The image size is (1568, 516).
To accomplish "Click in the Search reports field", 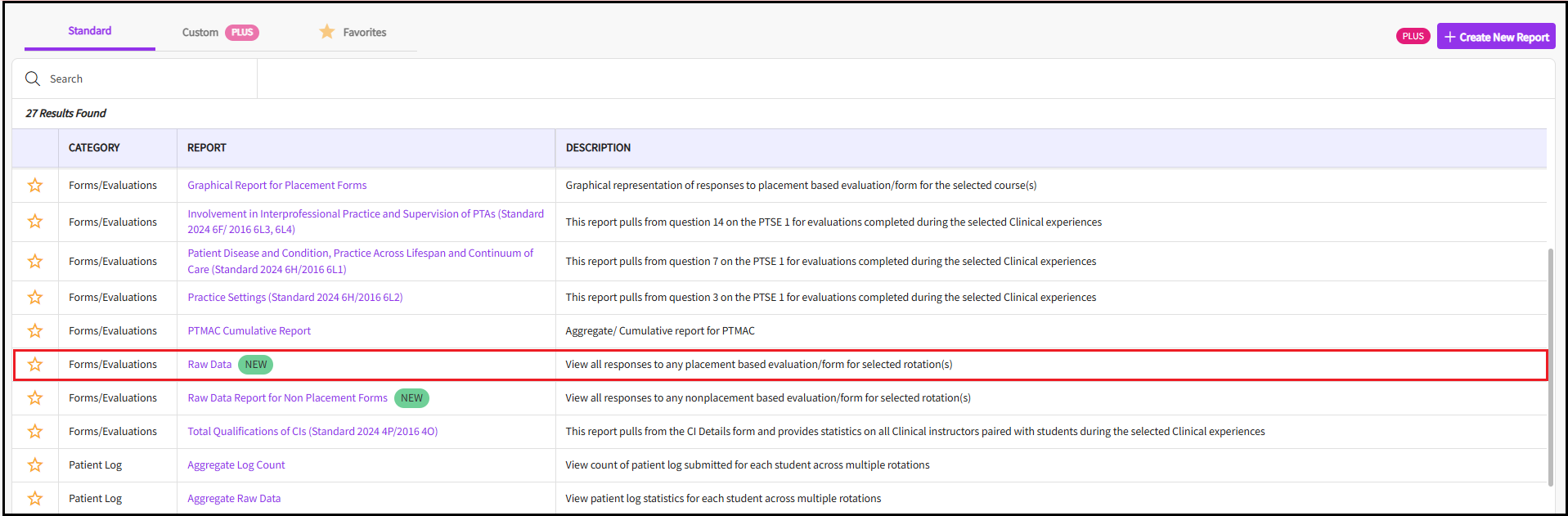I will [x=147, y=79].
